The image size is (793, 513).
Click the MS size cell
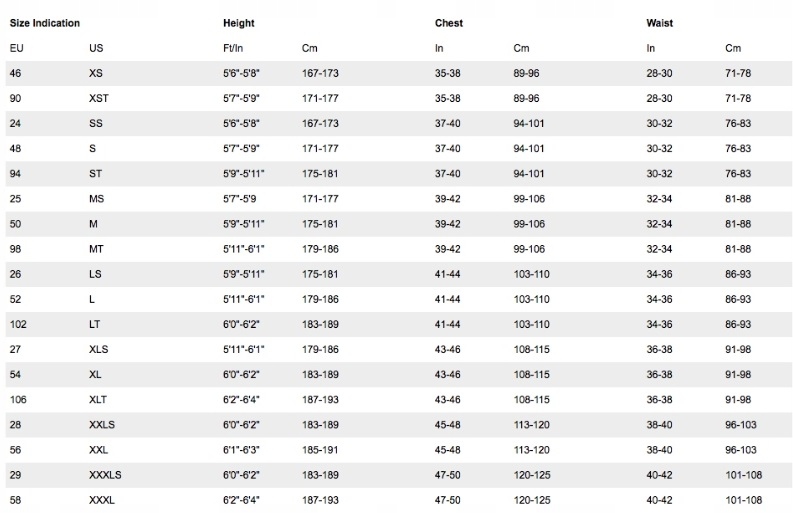pyautogui.click(x=97, y=199)
